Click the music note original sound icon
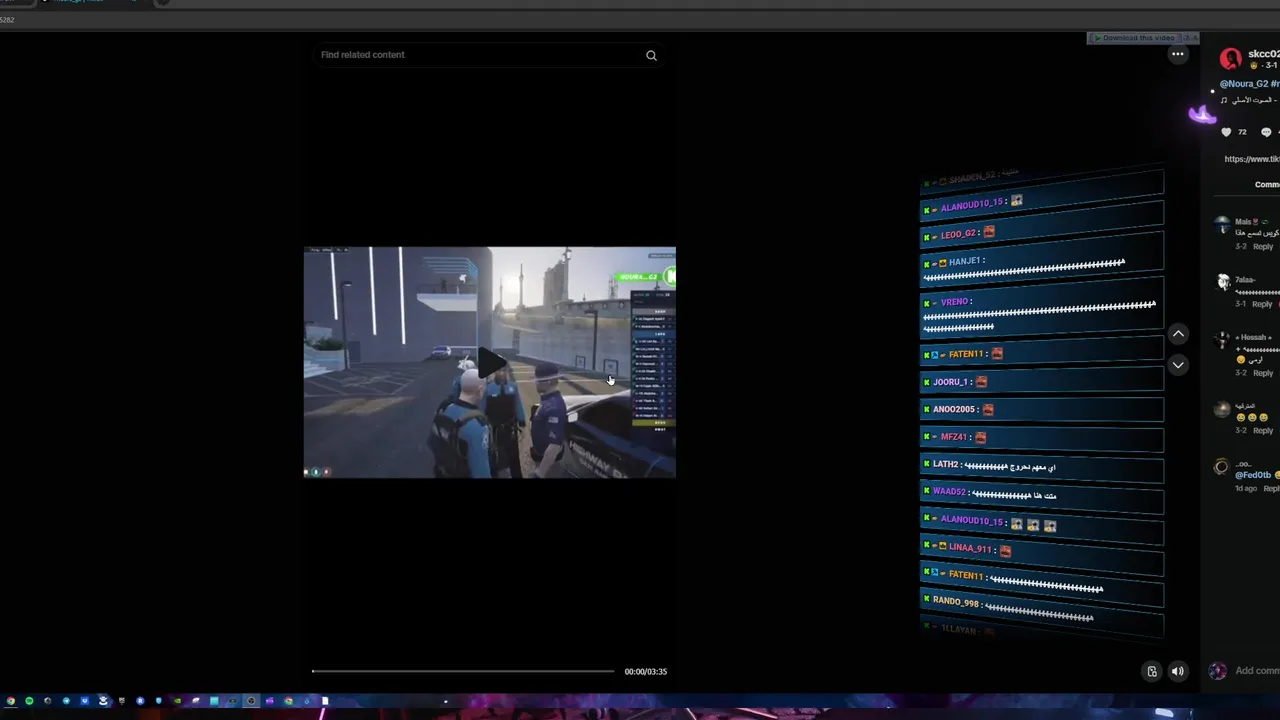 tap(1224, 100)
